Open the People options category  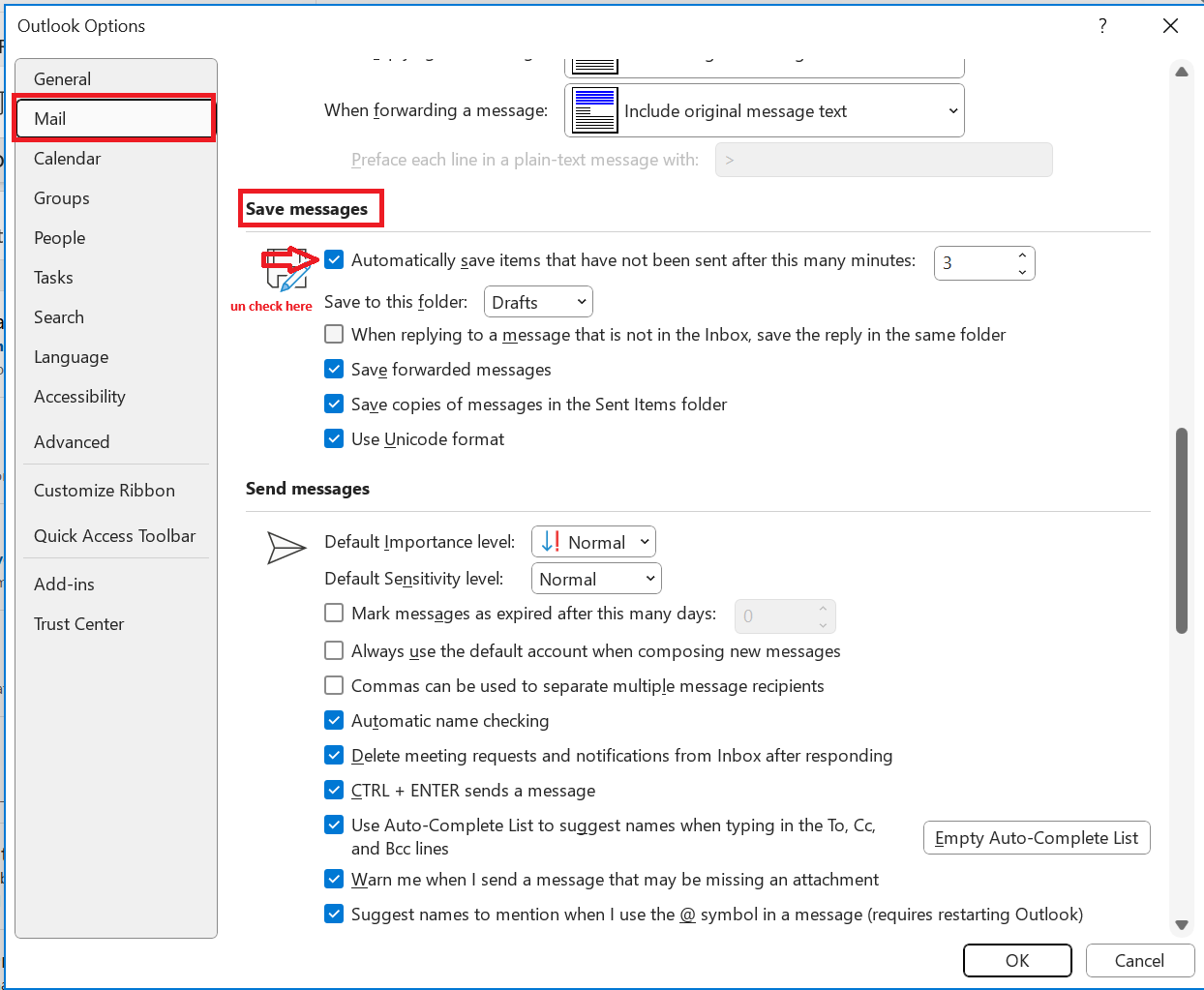(116, 238)
